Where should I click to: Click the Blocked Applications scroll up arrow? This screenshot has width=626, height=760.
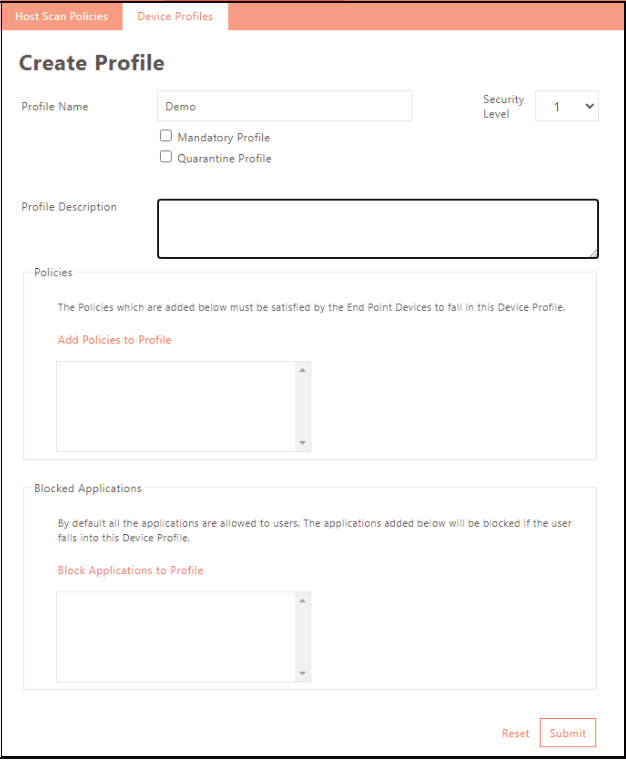(303, 600)
